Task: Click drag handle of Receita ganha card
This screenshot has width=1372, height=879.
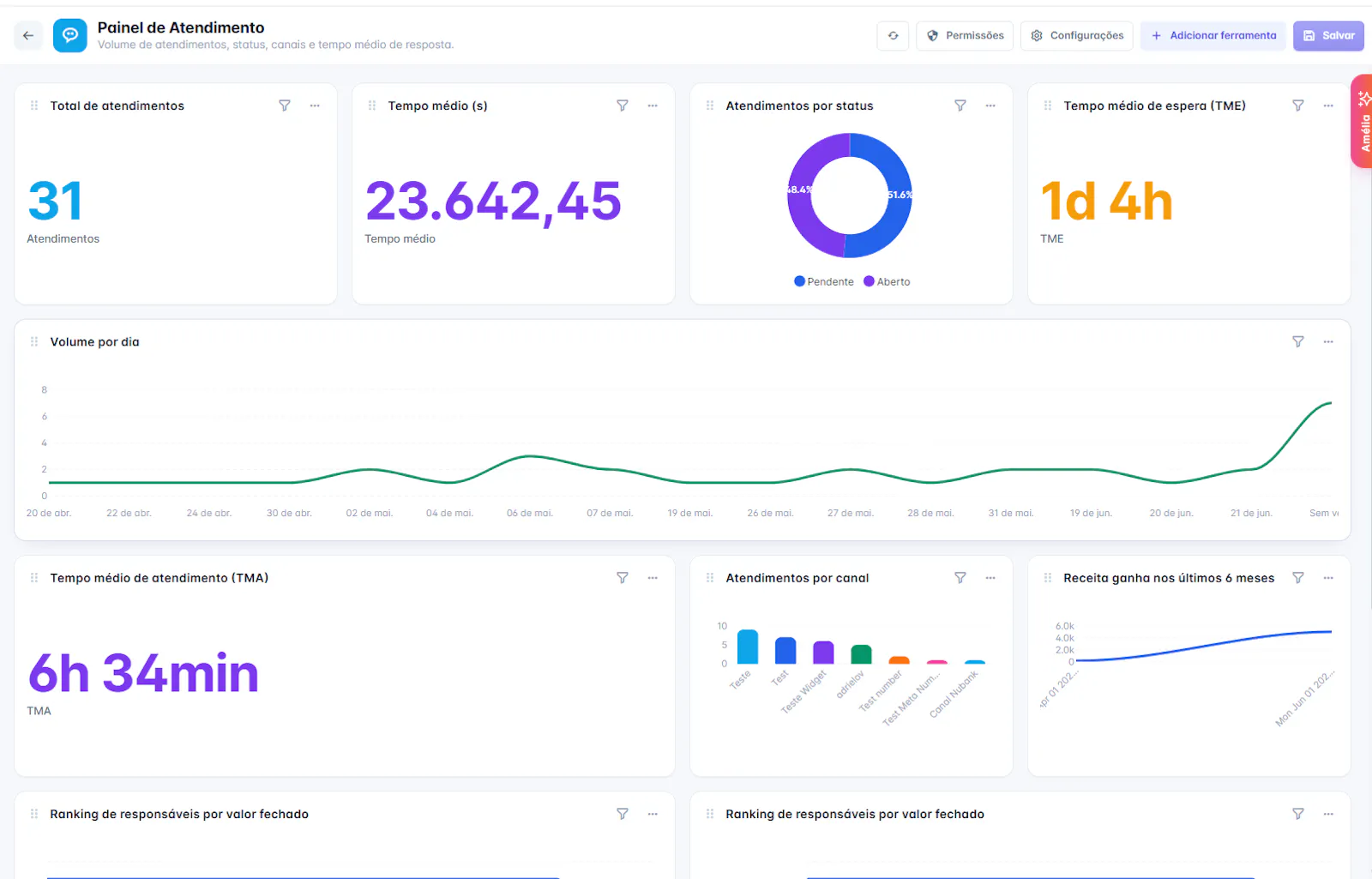Action: click(x=1048, y=578)
